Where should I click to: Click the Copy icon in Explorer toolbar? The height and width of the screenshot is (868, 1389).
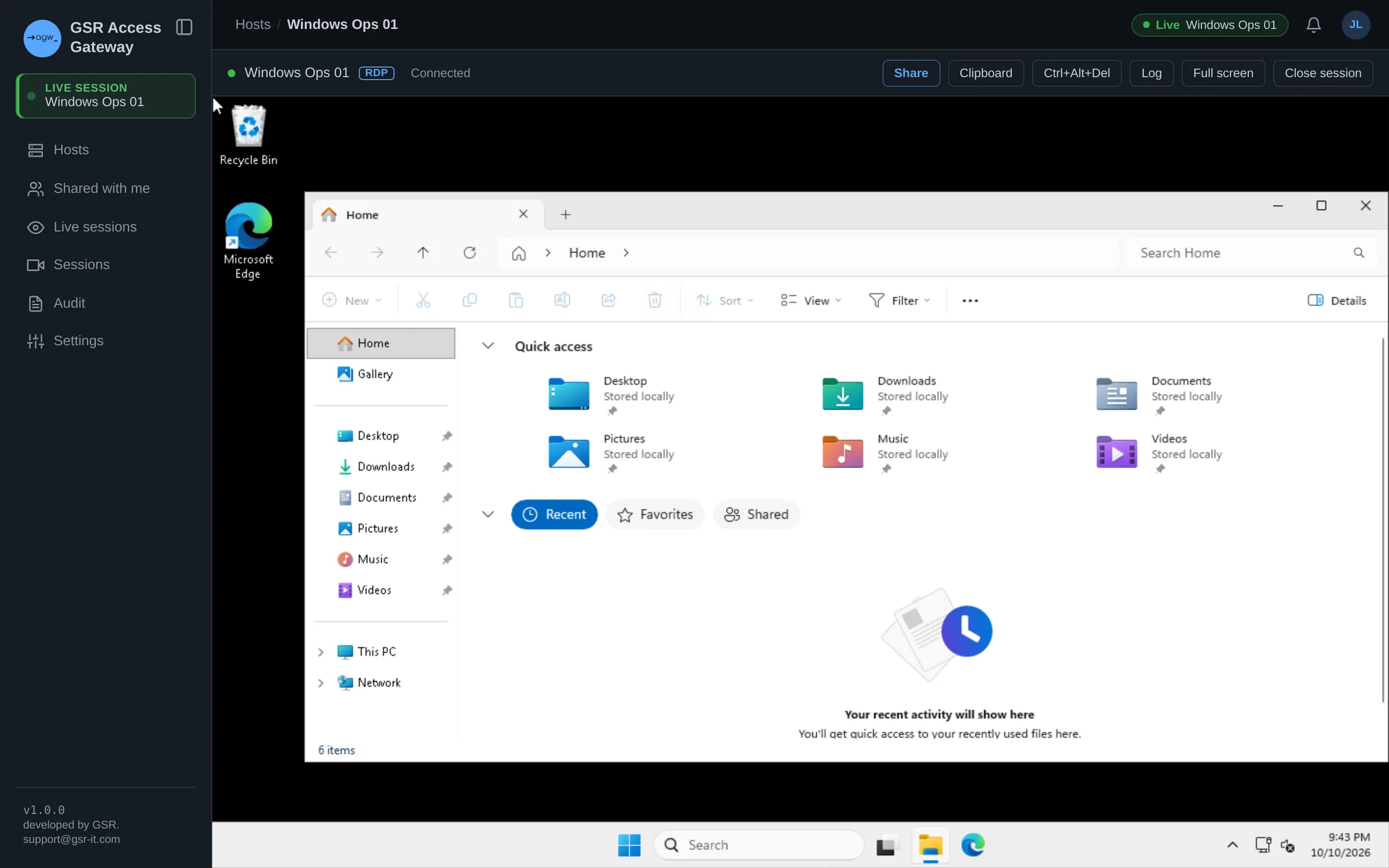click(x=469, y=300)
